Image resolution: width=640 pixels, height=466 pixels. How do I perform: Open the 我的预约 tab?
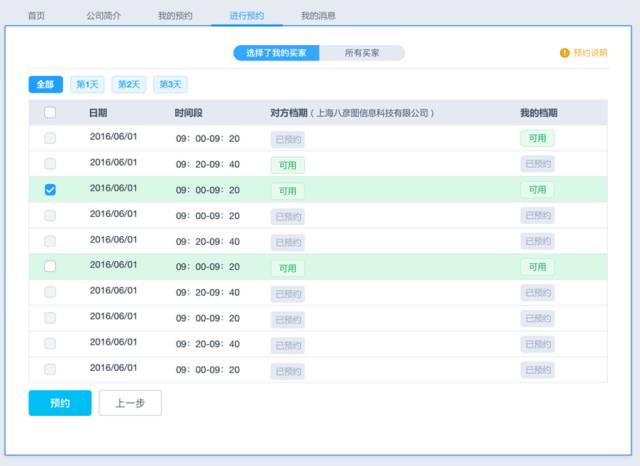[175, 16]
